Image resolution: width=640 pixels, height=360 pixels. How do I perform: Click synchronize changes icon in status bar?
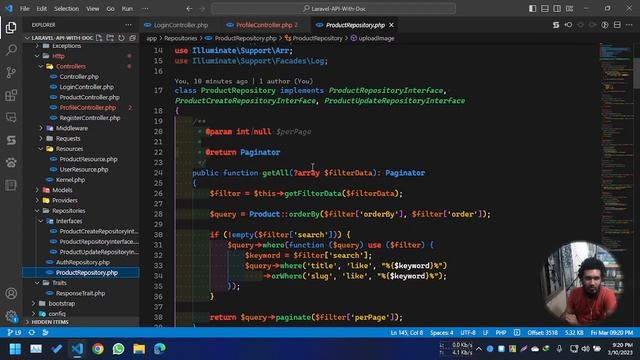(x=31, y=333)
